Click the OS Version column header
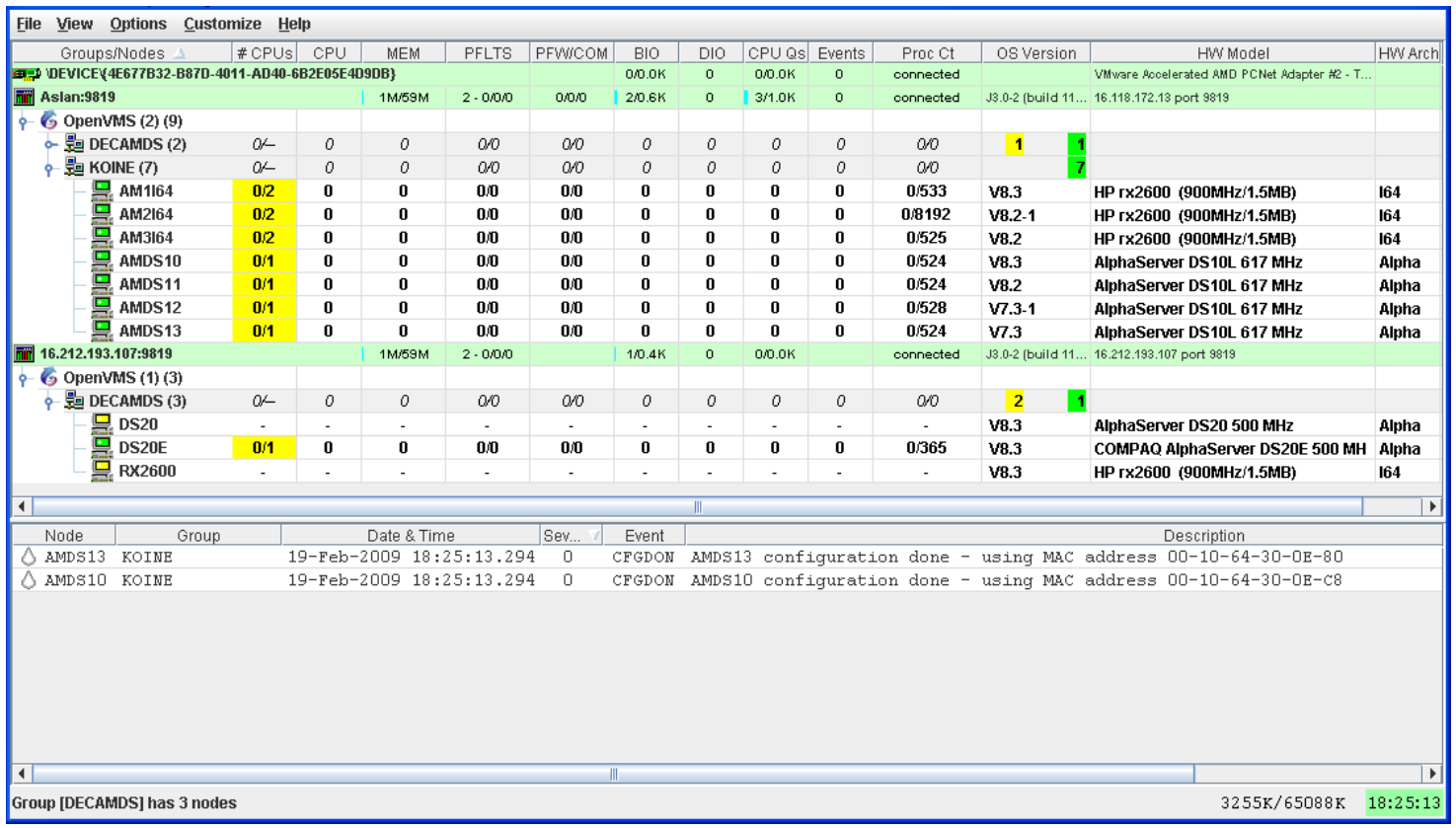The image size is (1456, 828). pos(1036,53)
